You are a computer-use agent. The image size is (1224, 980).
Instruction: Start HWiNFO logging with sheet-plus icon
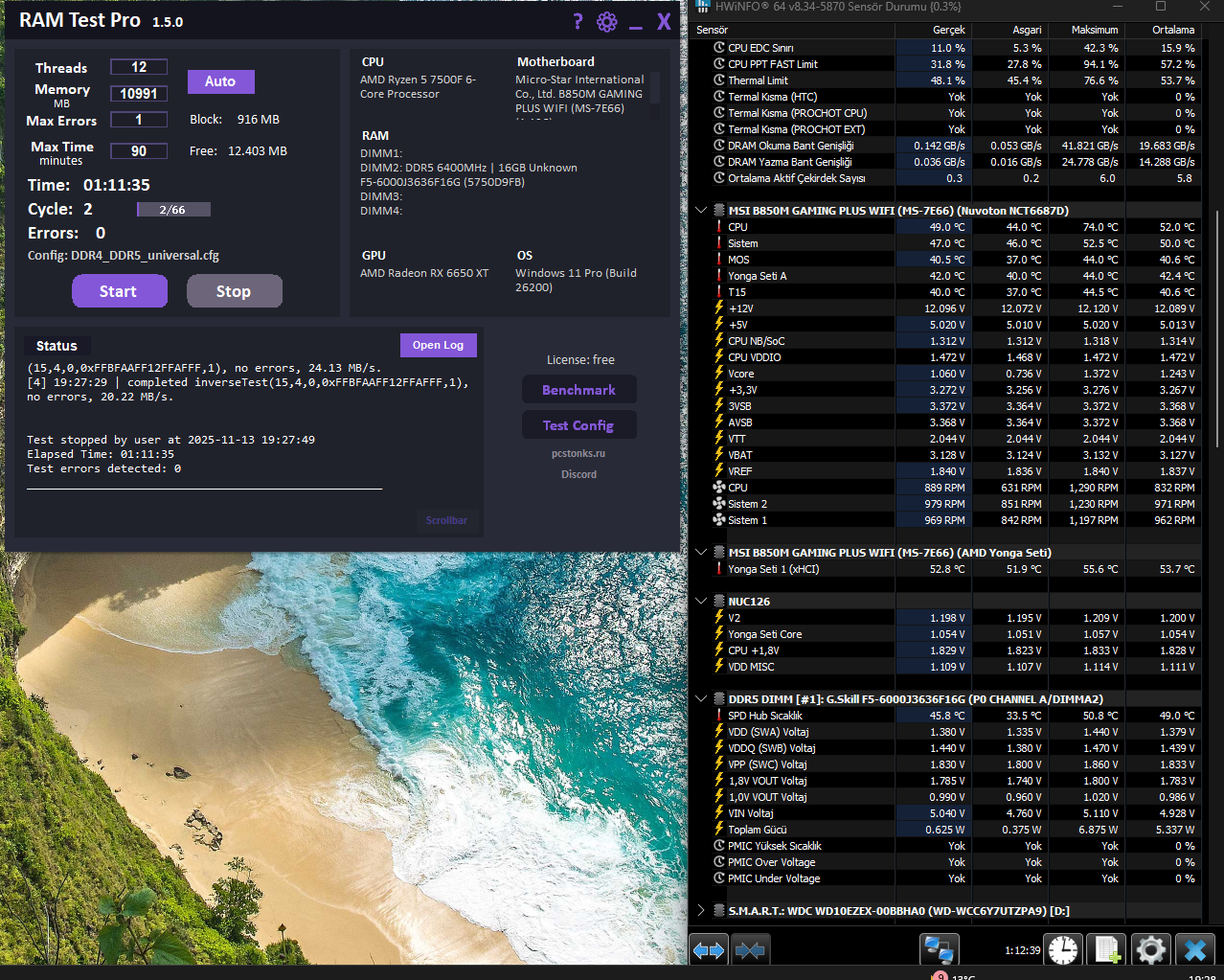1107,950
